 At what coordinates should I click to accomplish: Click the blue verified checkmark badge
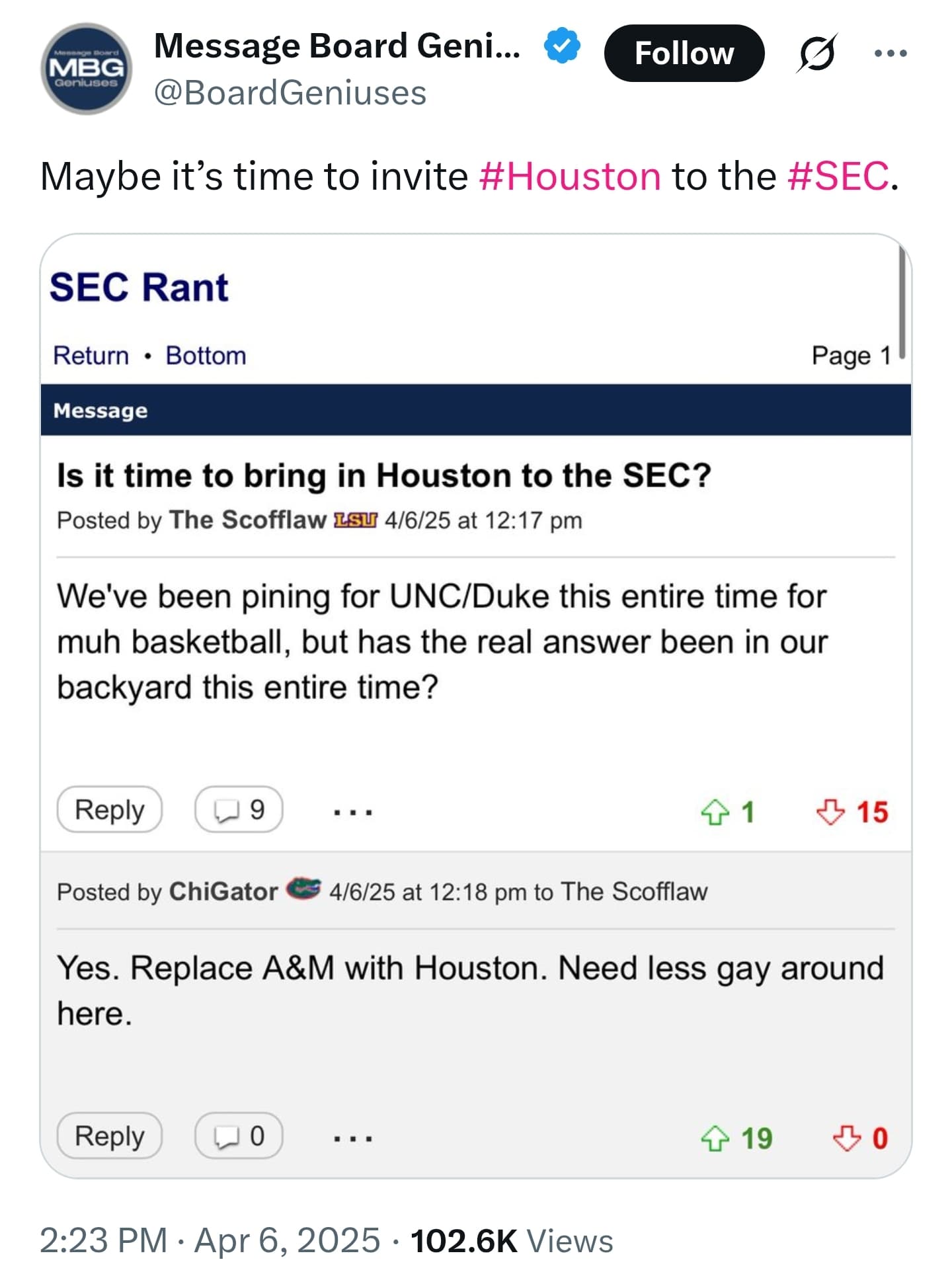click(x=562, y=46)
